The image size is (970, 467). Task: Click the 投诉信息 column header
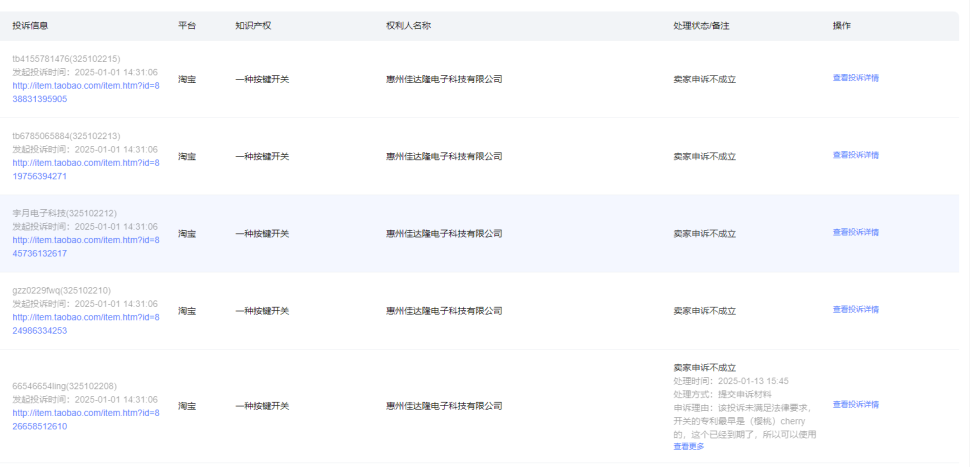coord(30,25)
